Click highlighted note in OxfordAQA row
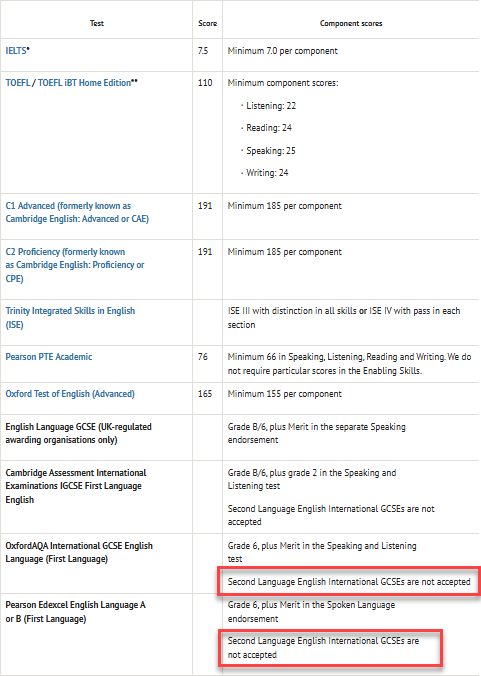Viewport: 481px width, 676px height. tap(349, 582)
